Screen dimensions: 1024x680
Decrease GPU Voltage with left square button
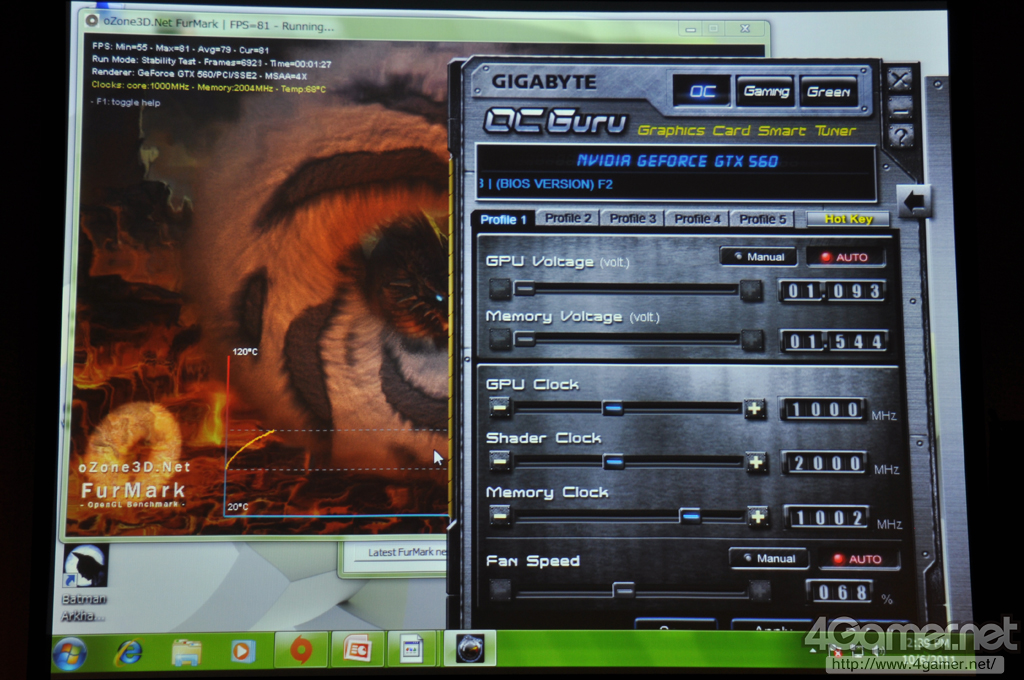(500, 288)
